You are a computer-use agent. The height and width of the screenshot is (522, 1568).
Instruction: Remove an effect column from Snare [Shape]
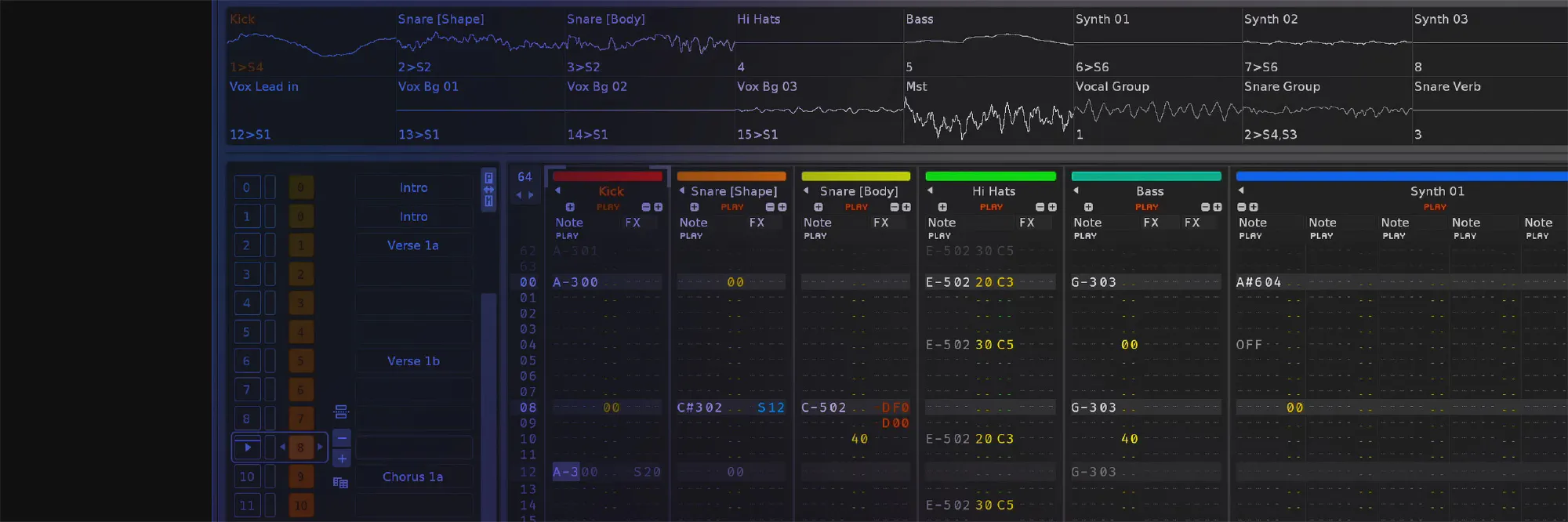[770, 207]
